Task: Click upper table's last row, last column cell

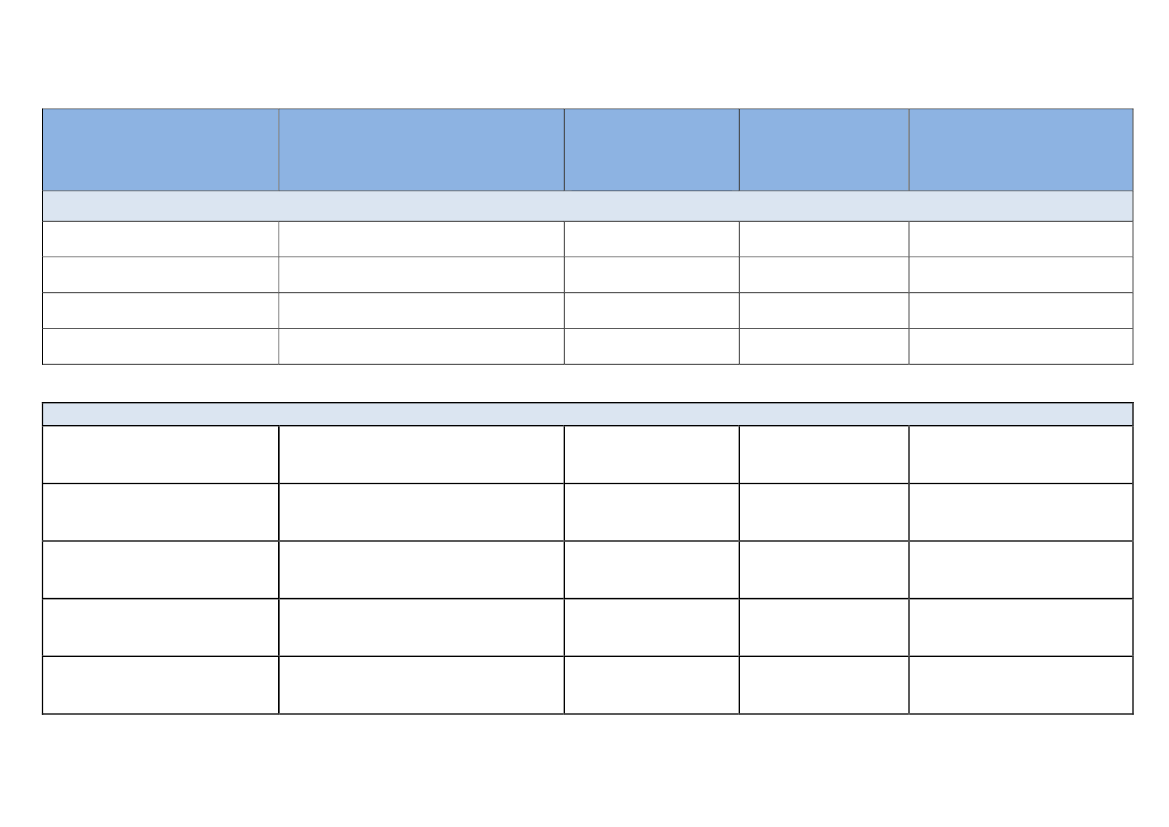Action: click(1021, 346)
